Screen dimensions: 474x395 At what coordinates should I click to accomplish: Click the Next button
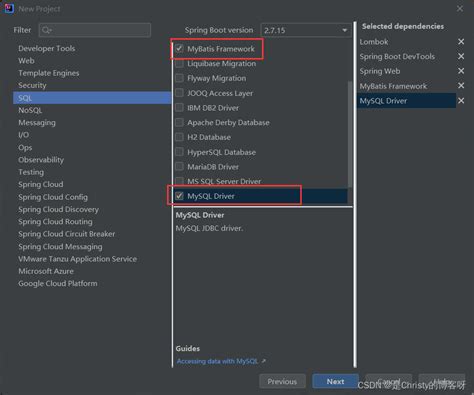click(335, 381)
